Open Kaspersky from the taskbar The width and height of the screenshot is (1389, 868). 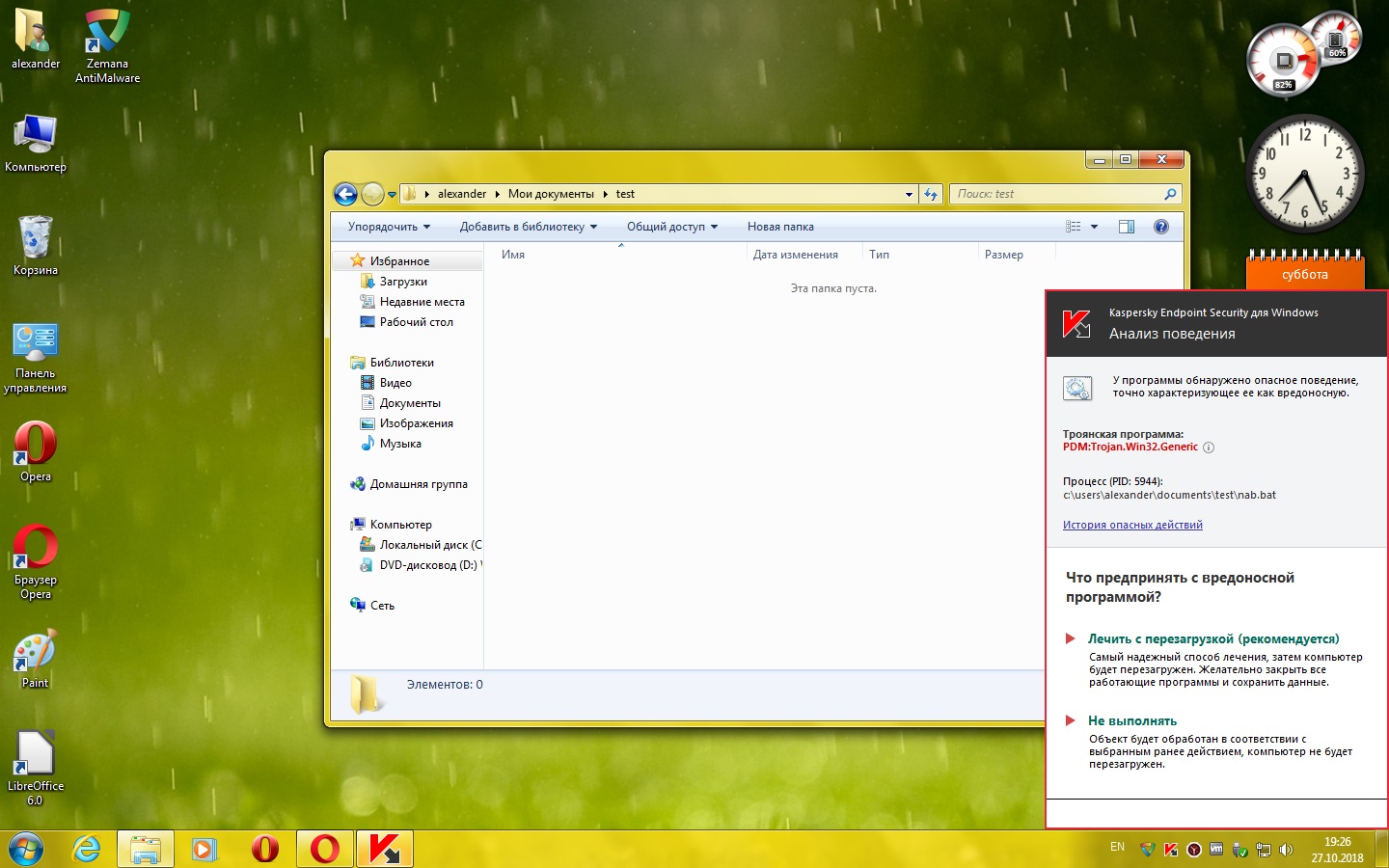pos(385,849)
